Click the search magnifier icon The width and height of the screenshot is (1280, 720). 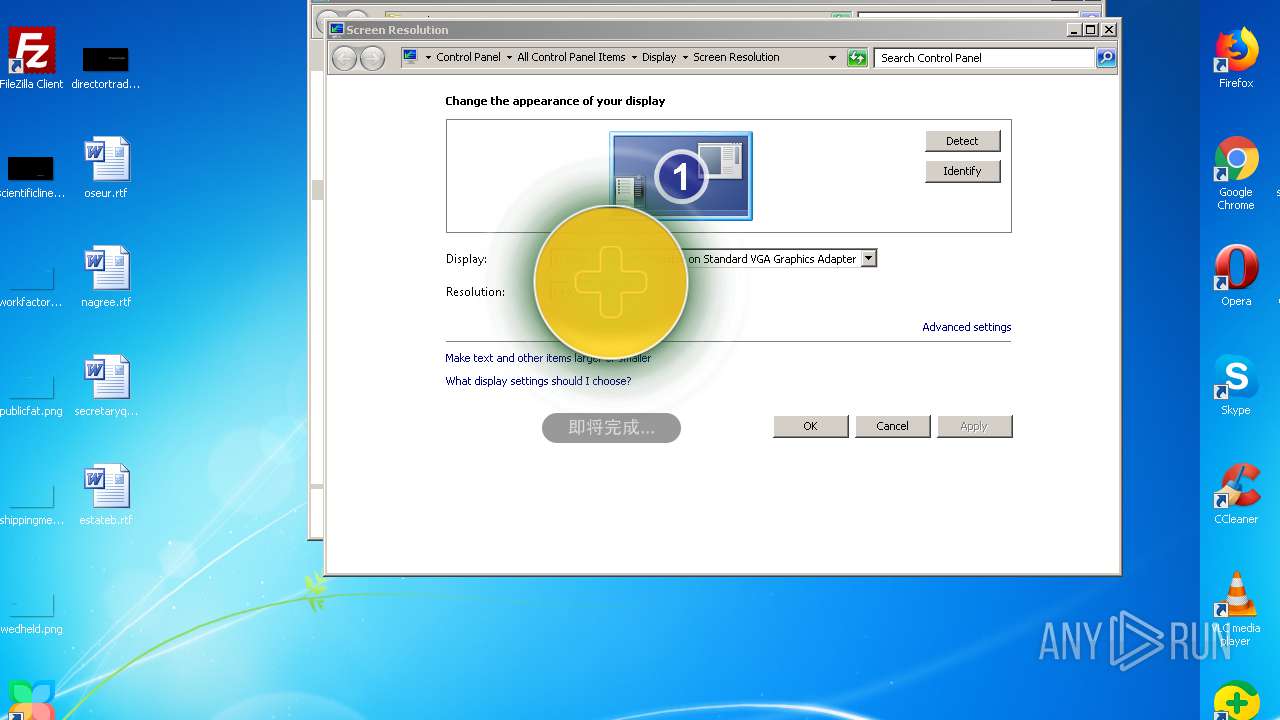tap(1105, 58)
